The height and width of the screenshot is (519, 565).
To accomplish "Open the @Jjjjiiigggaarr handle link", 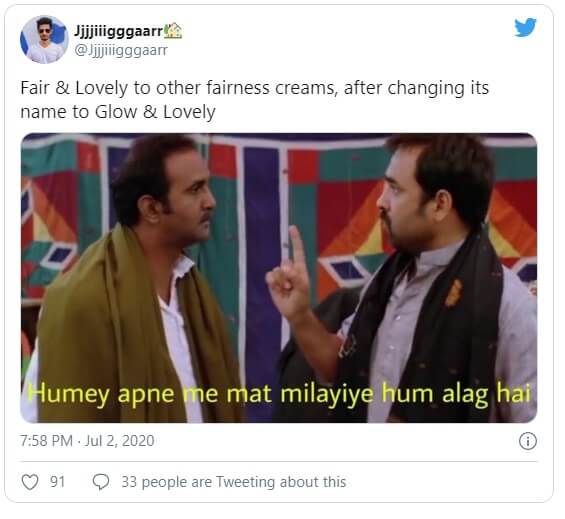I will (x=121, y=50).
